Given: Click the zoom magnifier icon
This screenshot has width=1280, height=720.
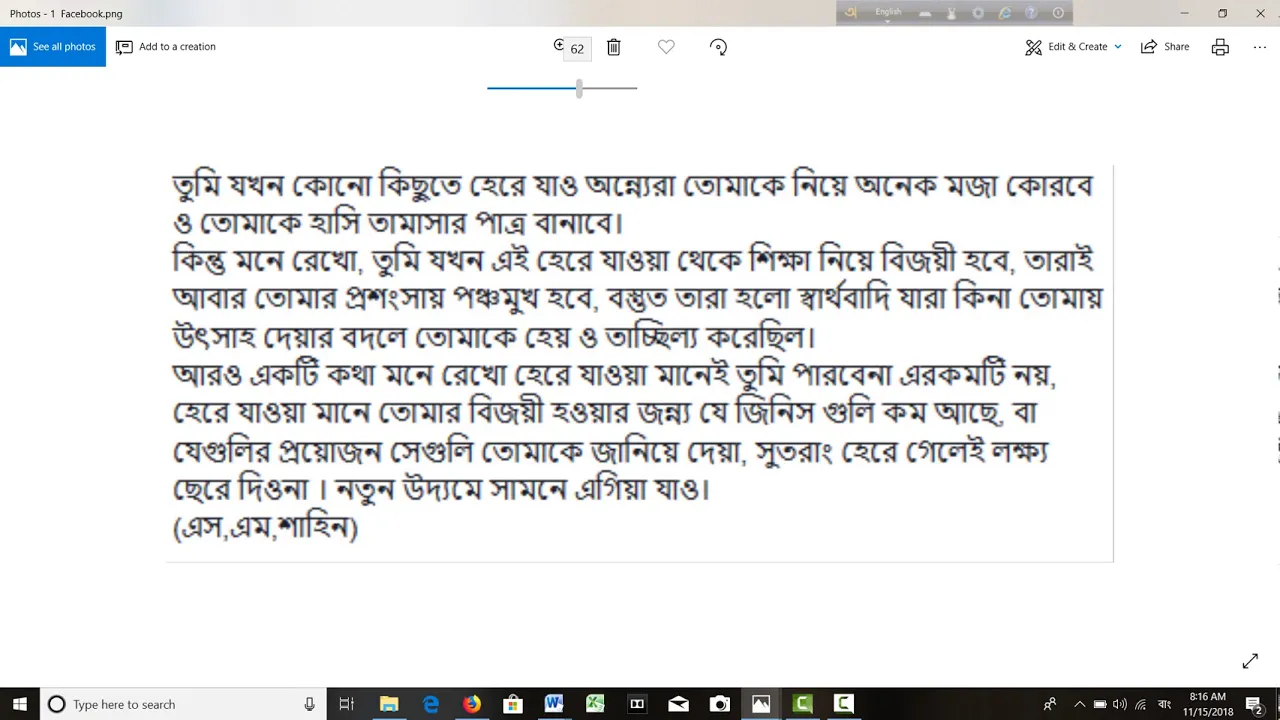Looking at the screenshot, I should coord(560,46).
